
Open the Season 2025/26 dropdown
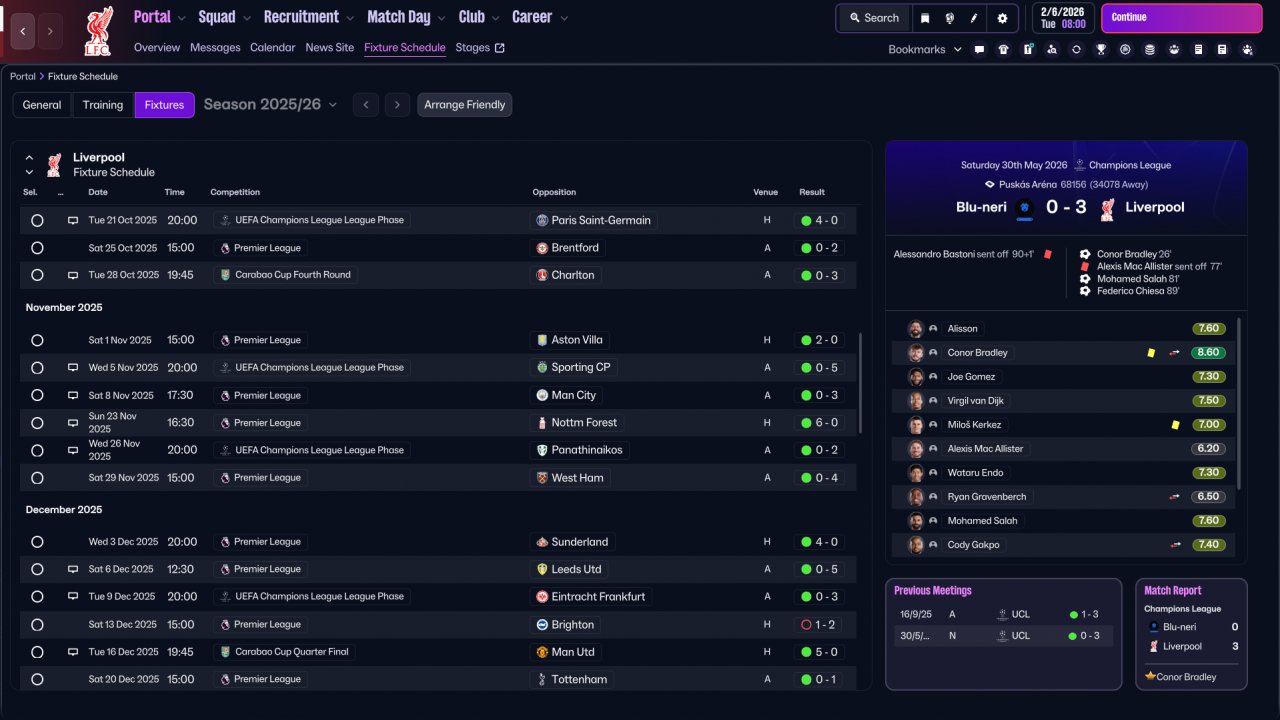tap(270, 104)
